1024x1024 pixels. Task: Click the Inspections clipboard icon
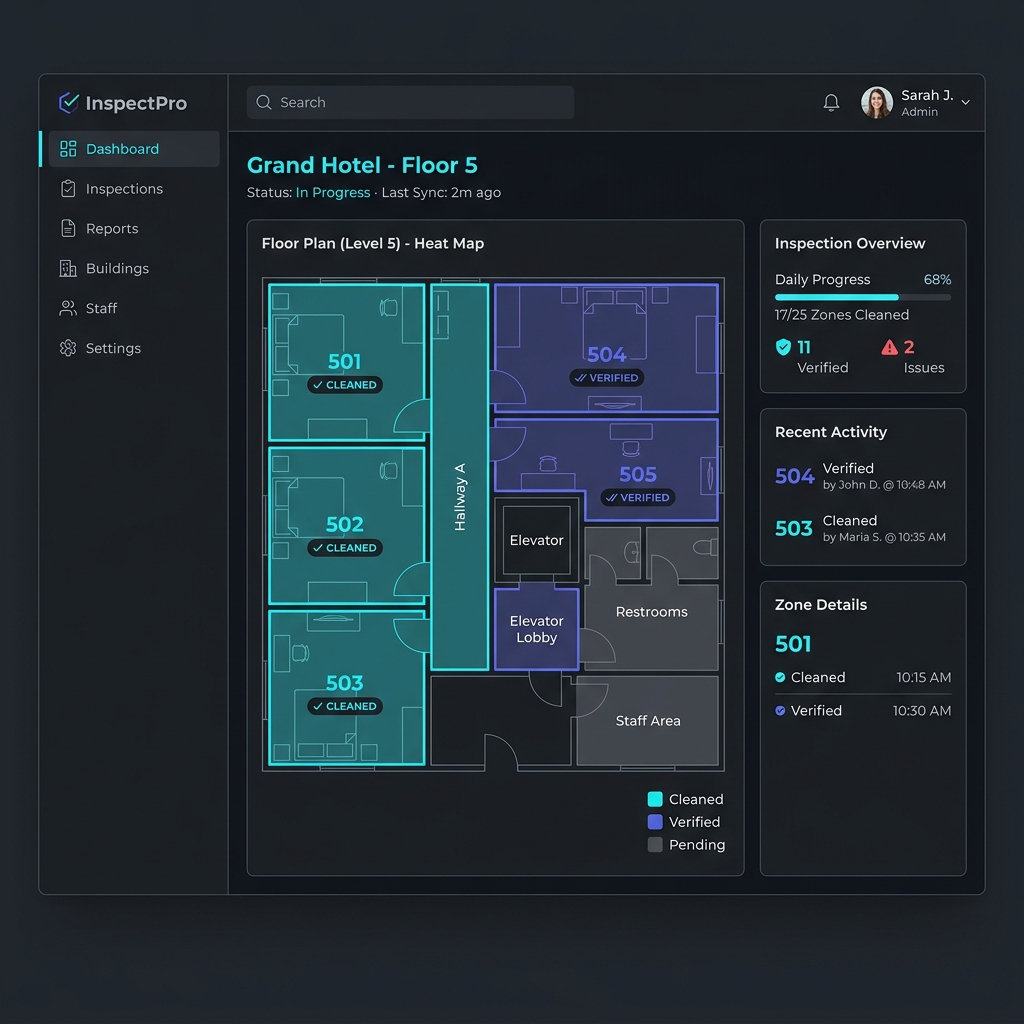(x=68, y=189)
